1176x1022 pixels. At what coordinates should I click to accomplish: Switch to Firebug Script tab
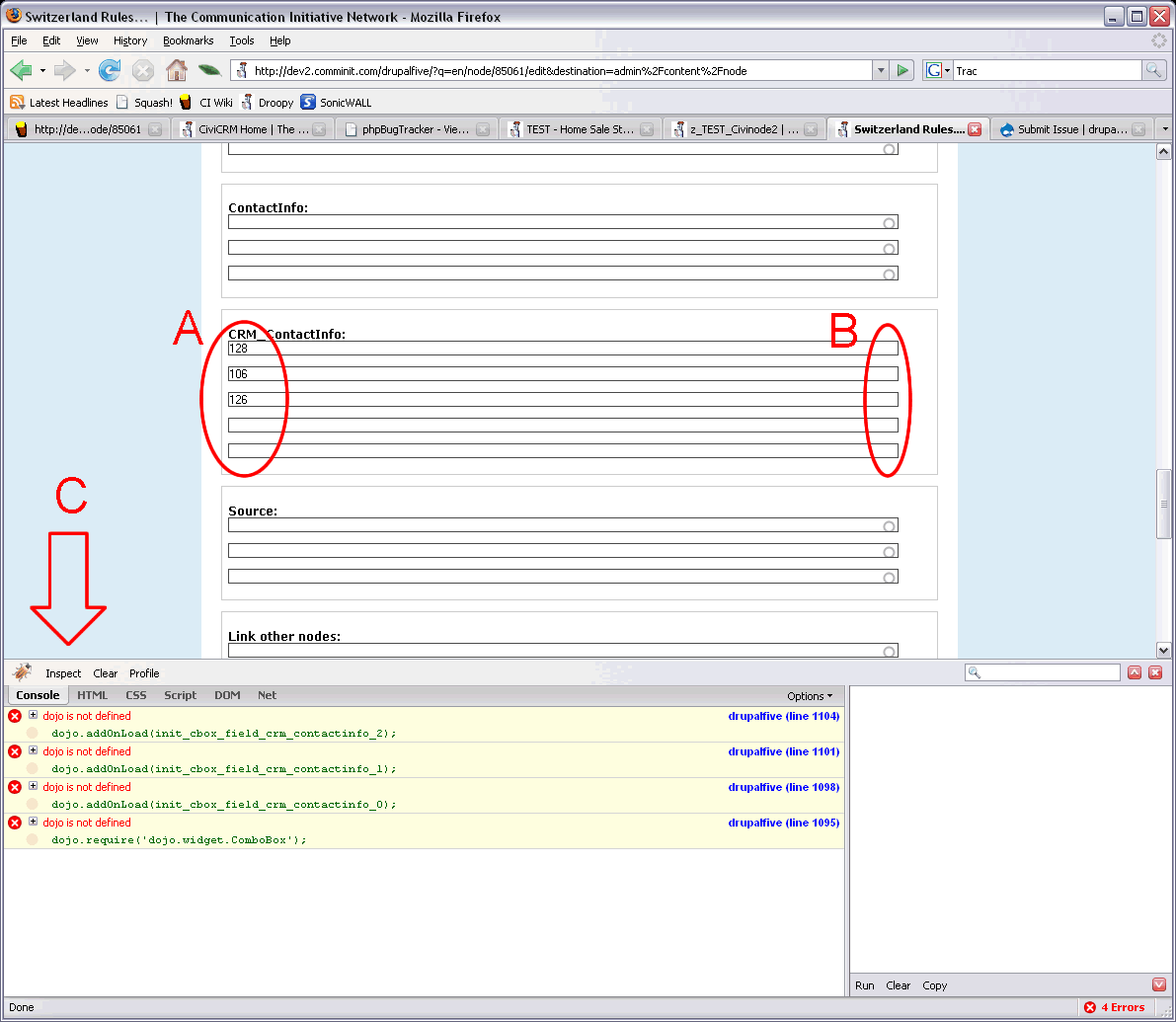pos(180,695)
